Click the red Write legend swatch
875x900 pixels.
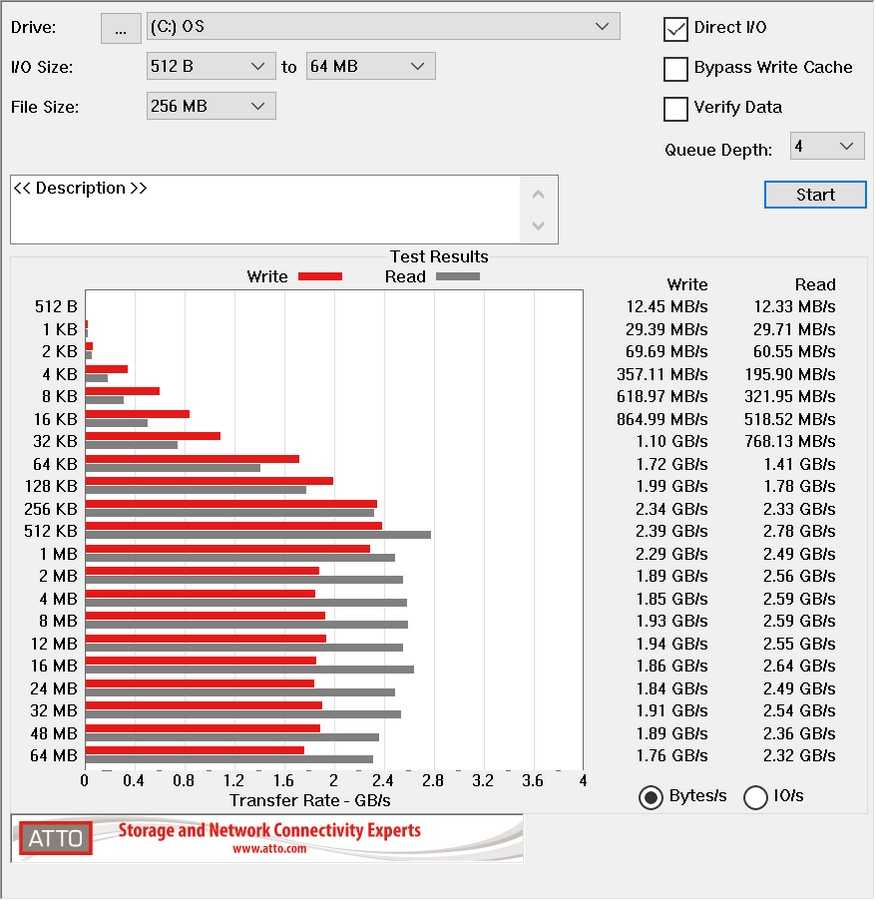point(320,277)
